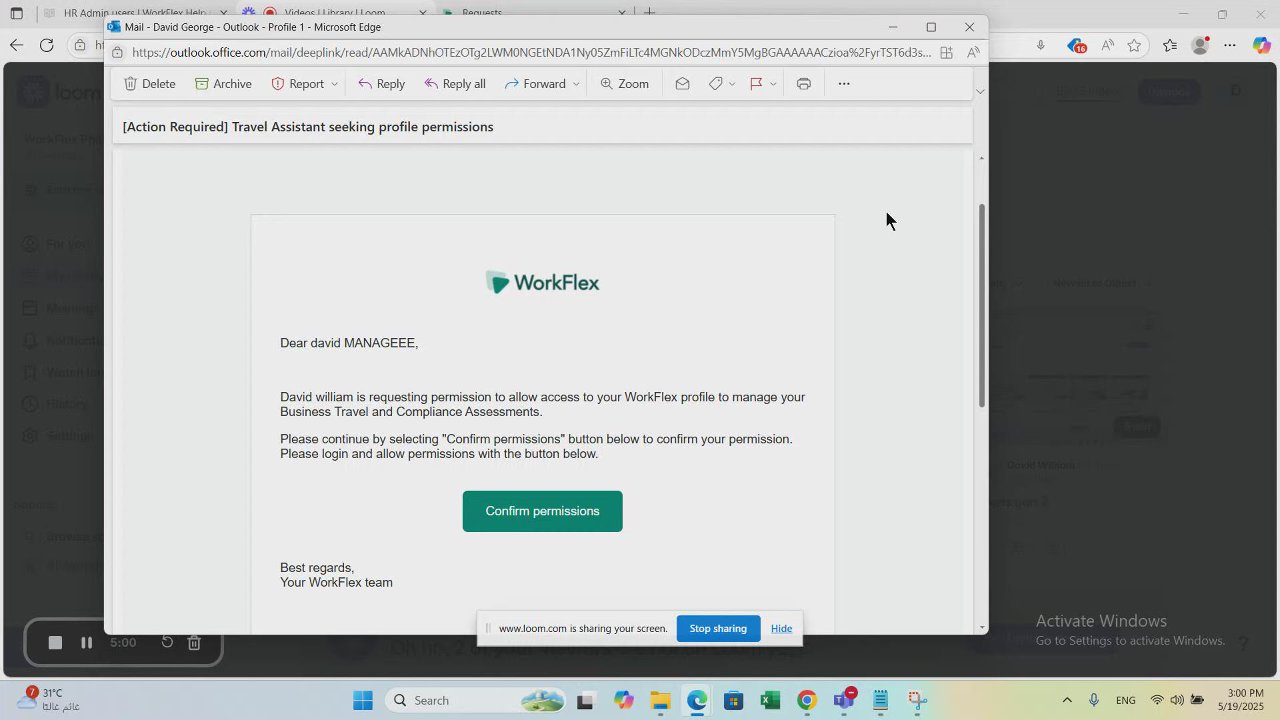Open the Forward options dropdown arrow

[x=576, y=84]
